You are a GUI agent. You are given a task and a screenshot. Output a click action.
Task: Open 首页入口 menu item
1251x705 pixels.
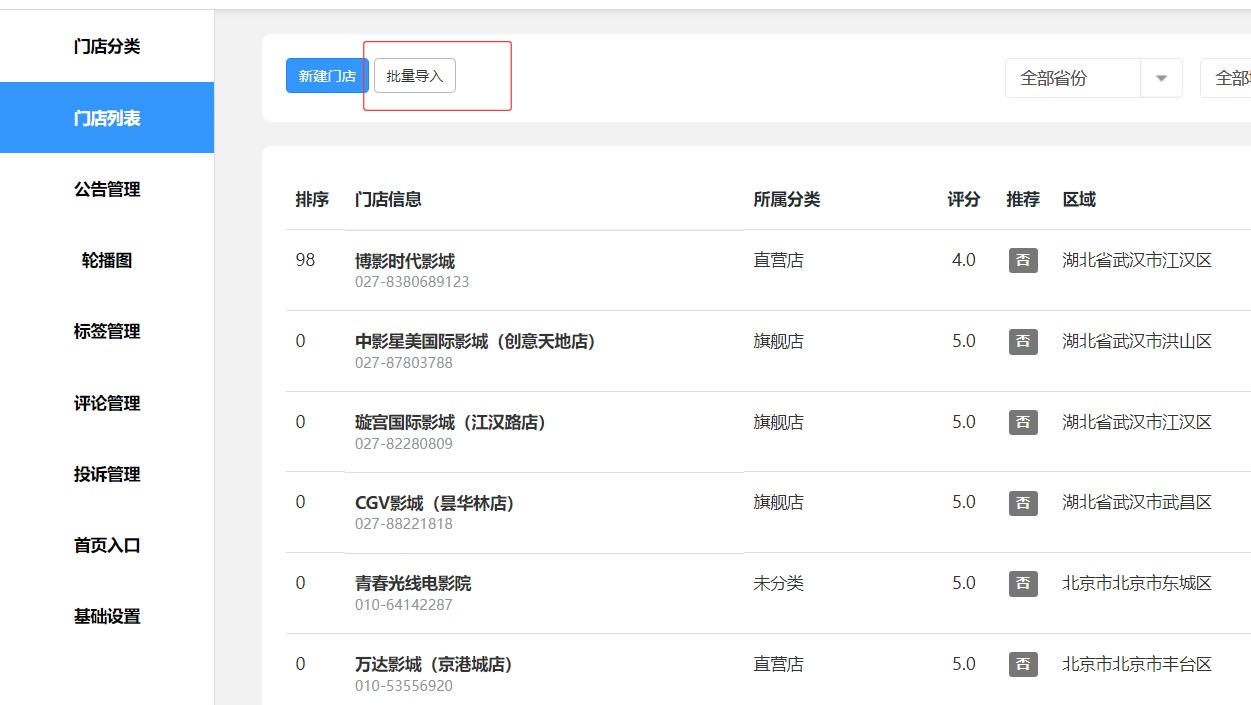point(107,545)
